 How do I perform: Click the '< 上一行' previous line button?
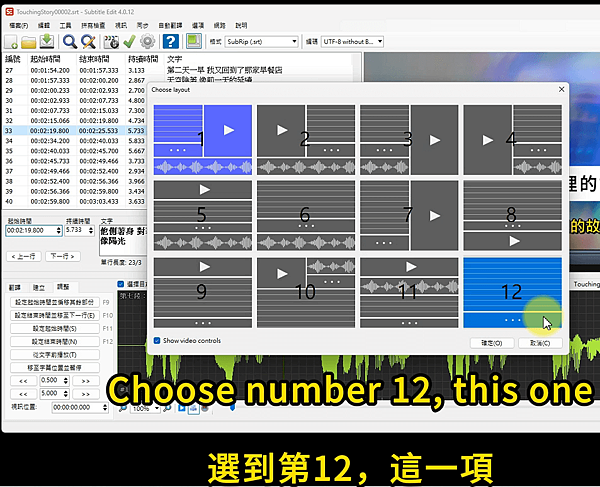[24, 256]
